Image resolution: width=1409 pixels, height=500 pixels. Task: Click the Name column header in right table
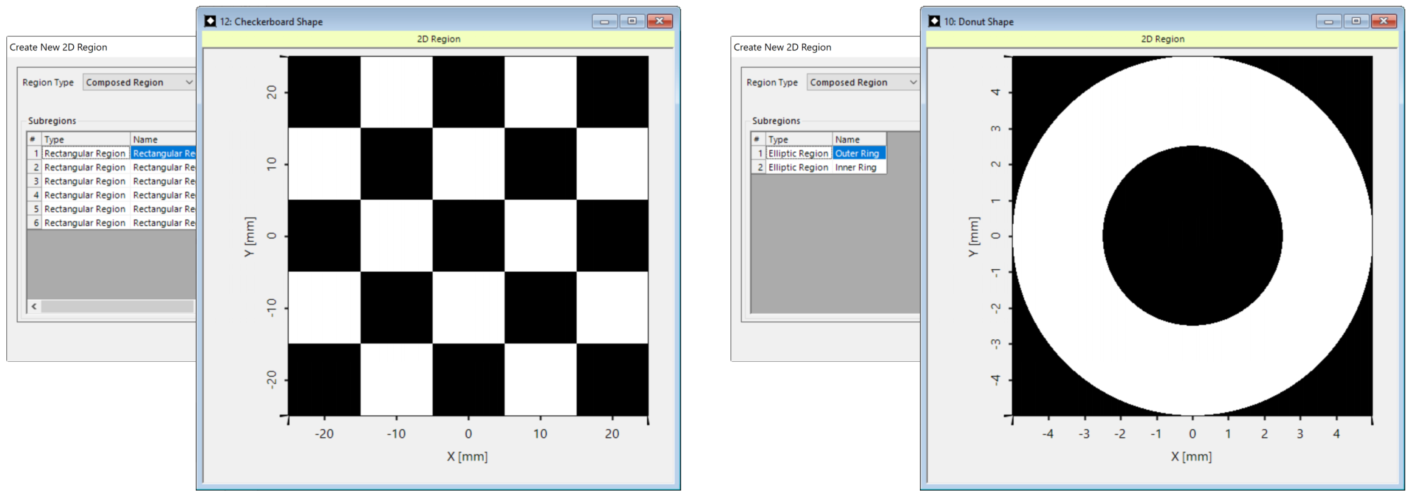857,140
